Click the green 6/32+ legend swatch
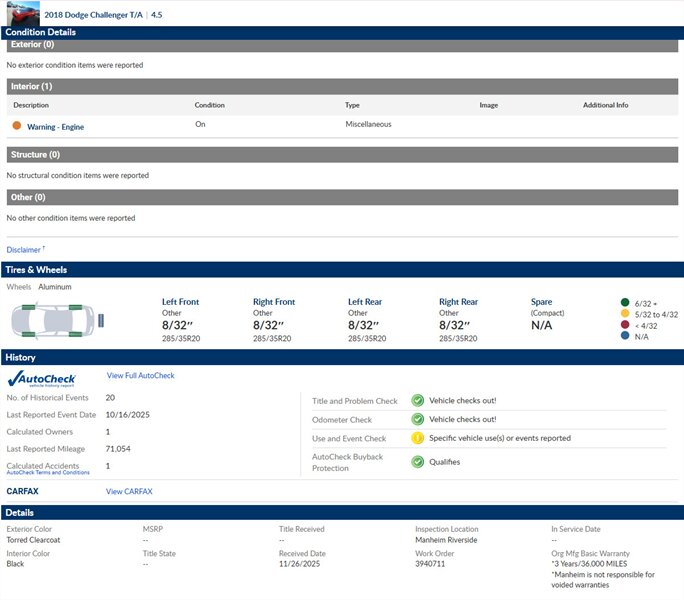Screen dimensions: 684x600 click(x=625, y=302)
